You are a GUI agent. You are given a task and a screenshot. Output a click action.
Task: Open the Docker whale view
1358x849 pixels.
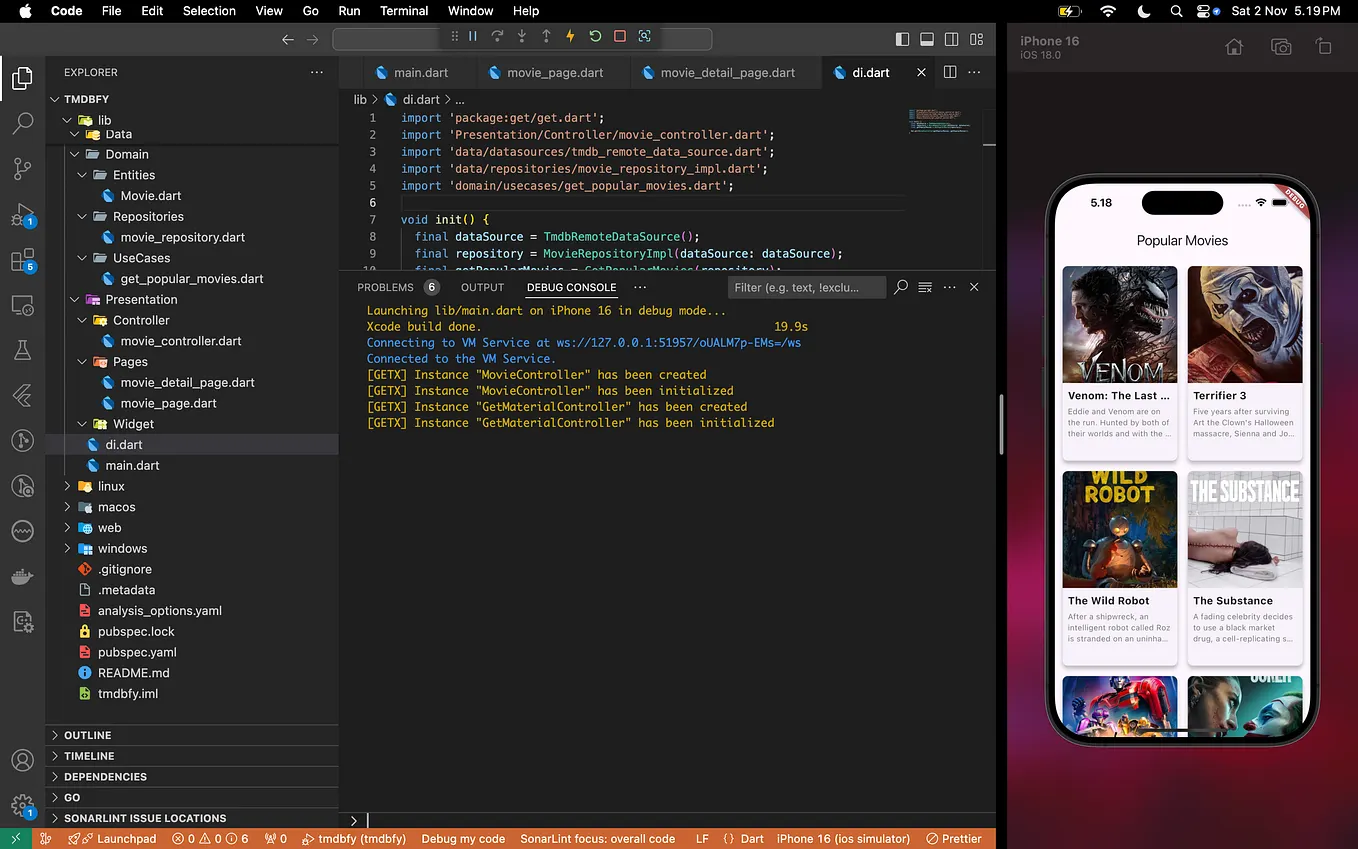(x=22, y=575)
